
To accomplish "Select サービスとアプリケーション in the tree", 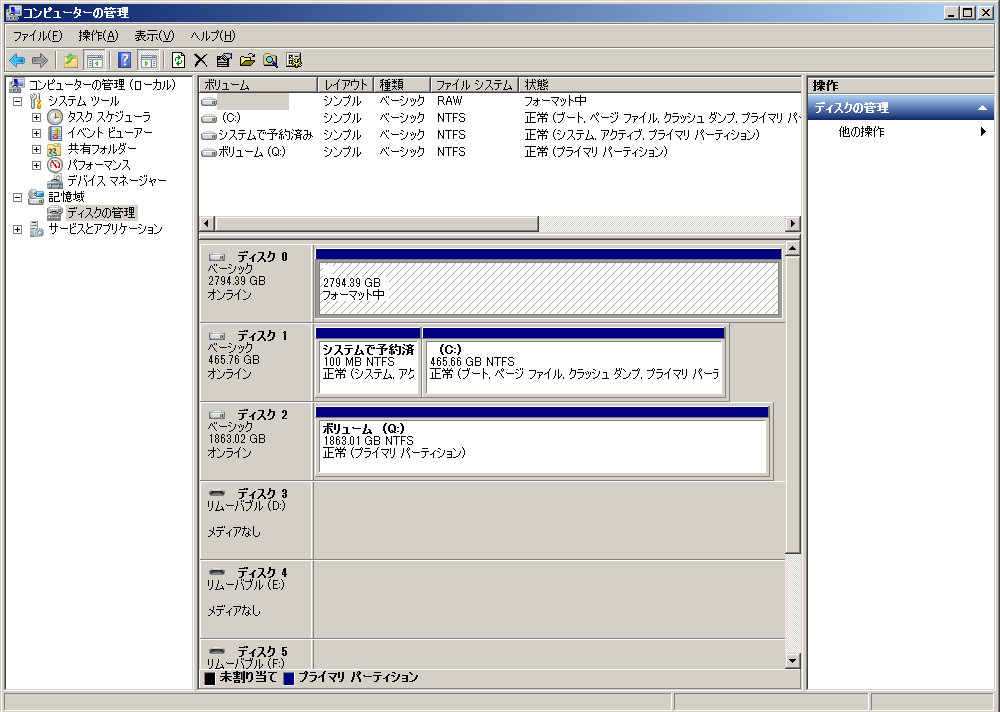I will 105,228.
